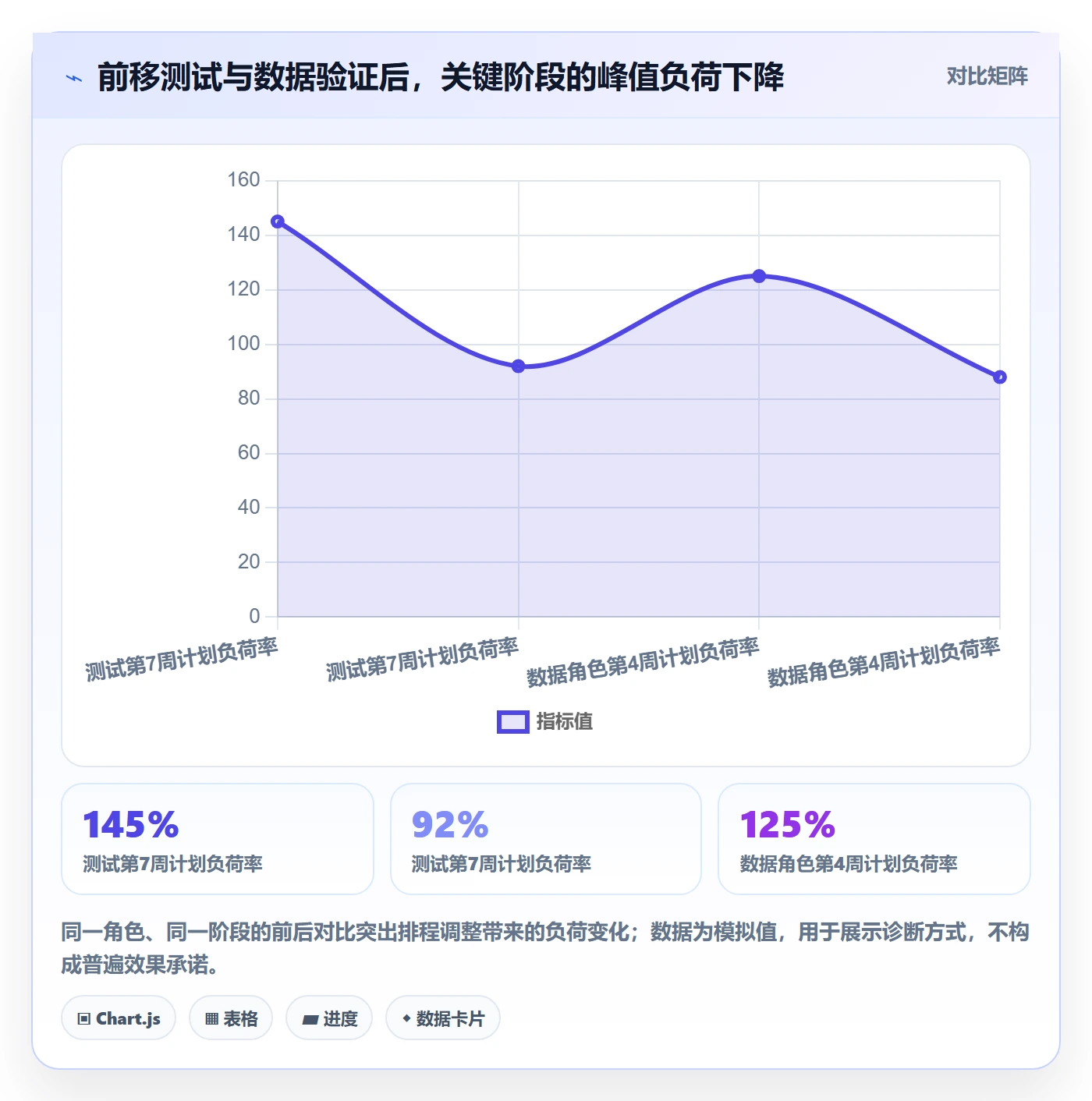Click the y-axis label 140
The image size is (1092, 1101).
click(x=243, y=235)
